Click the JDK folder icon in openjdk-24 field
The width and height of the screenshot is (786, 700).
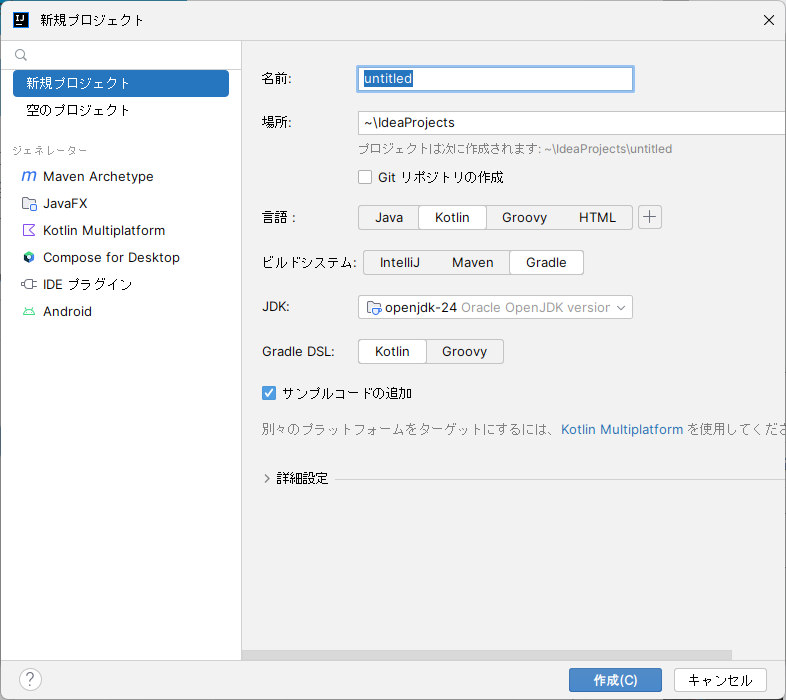click(x=374, y=307)
